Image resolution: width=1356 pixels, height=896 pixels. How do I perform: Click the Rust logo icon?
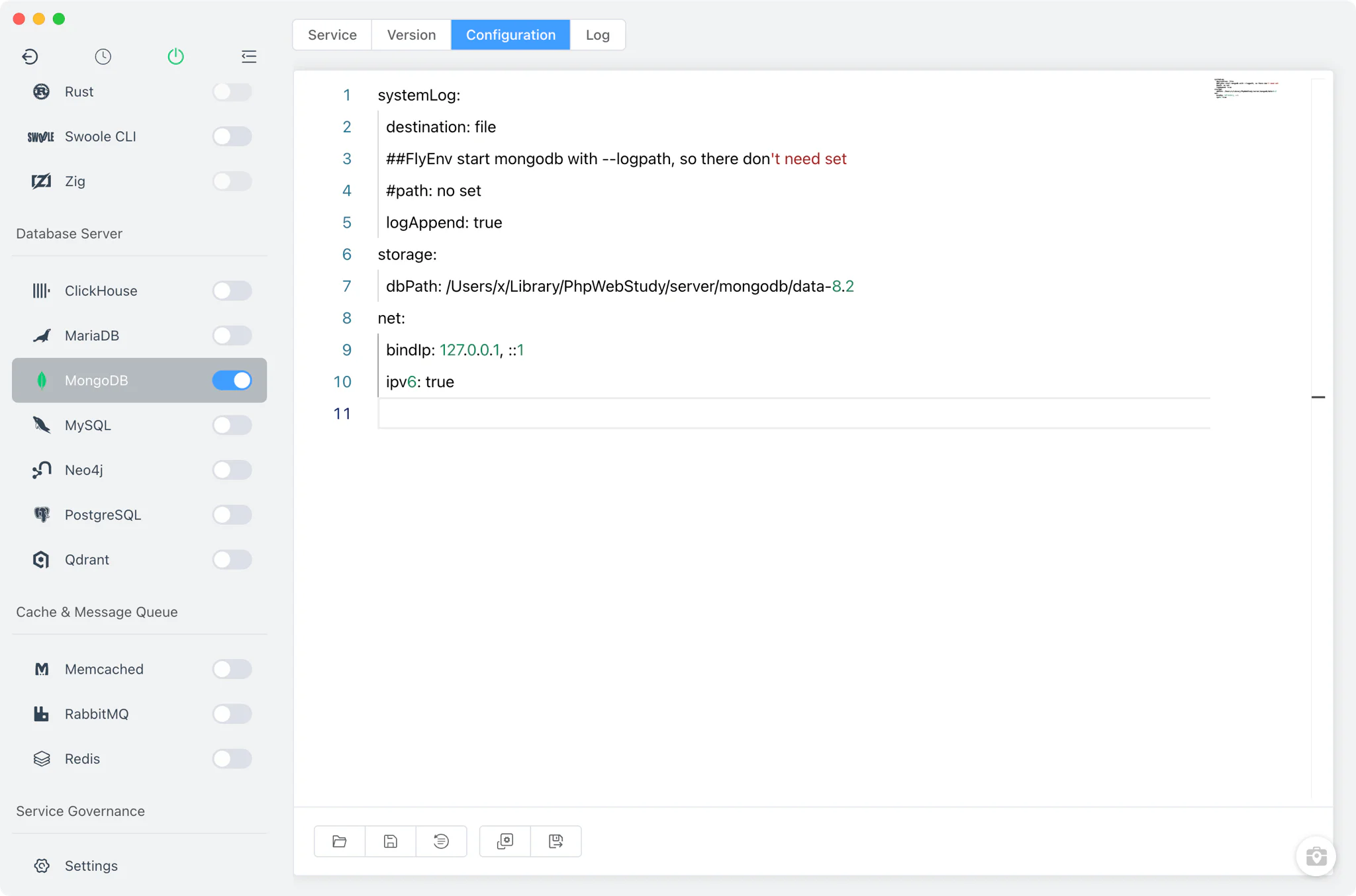41,92
